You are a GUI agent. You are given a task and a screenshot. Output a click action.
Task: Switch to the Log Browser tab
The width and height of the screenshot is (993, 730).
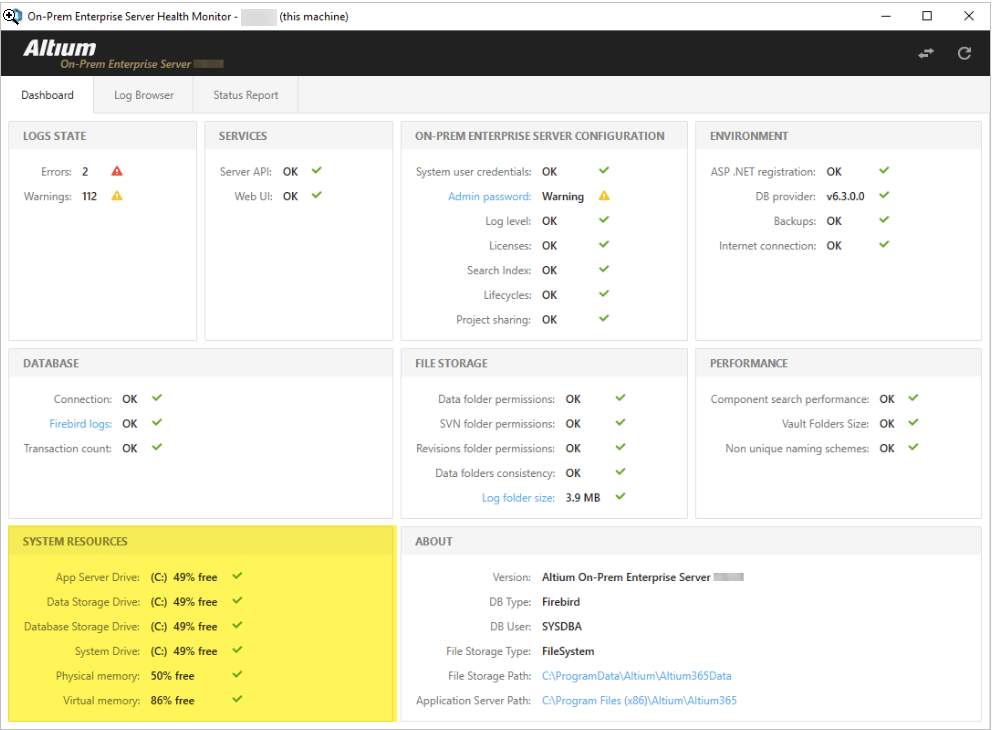[x=144, y=95]
